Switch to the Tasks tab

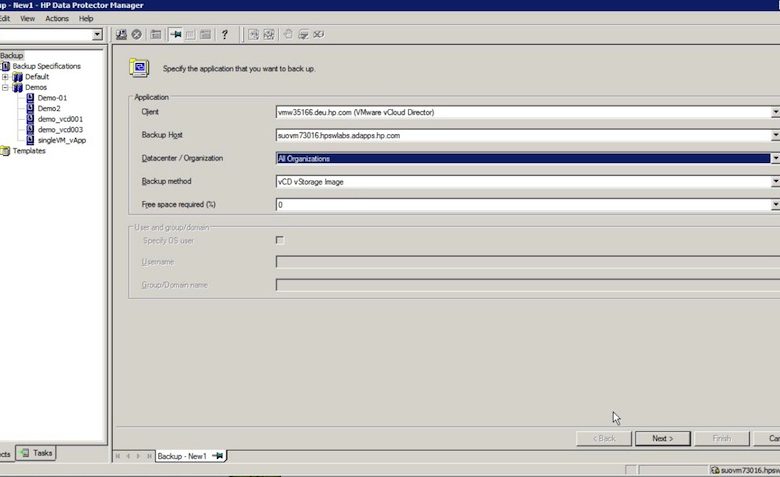click(36, 453)
